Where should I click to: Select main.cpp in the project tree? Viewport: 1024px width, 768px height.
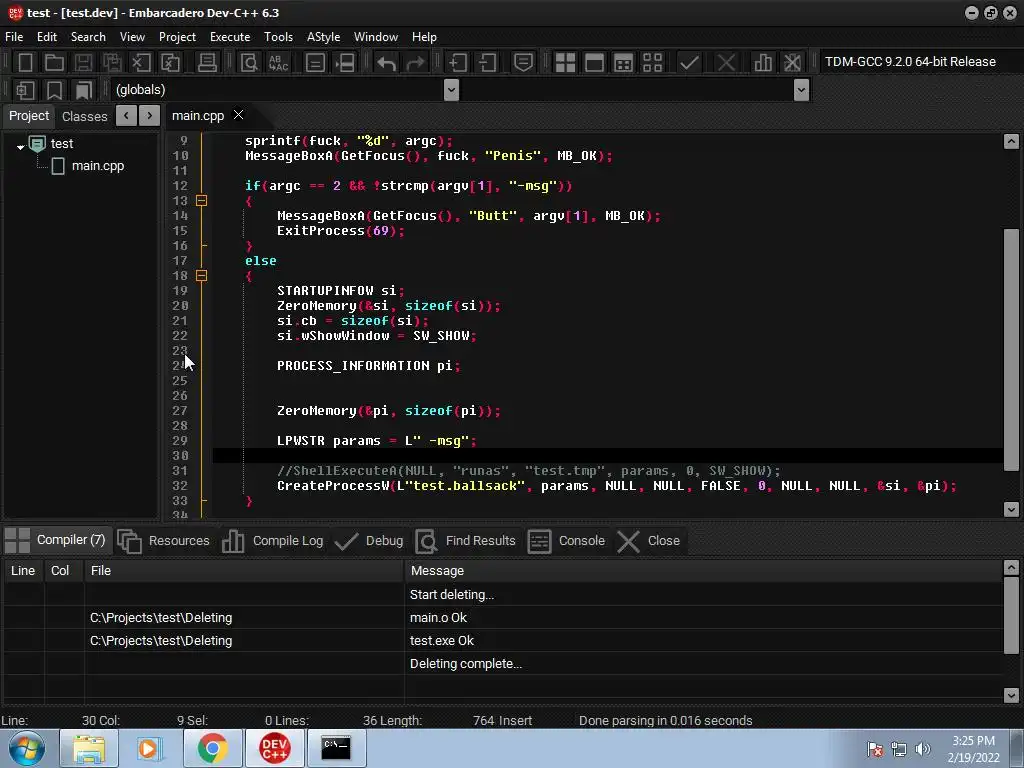(x=97, y=166)
